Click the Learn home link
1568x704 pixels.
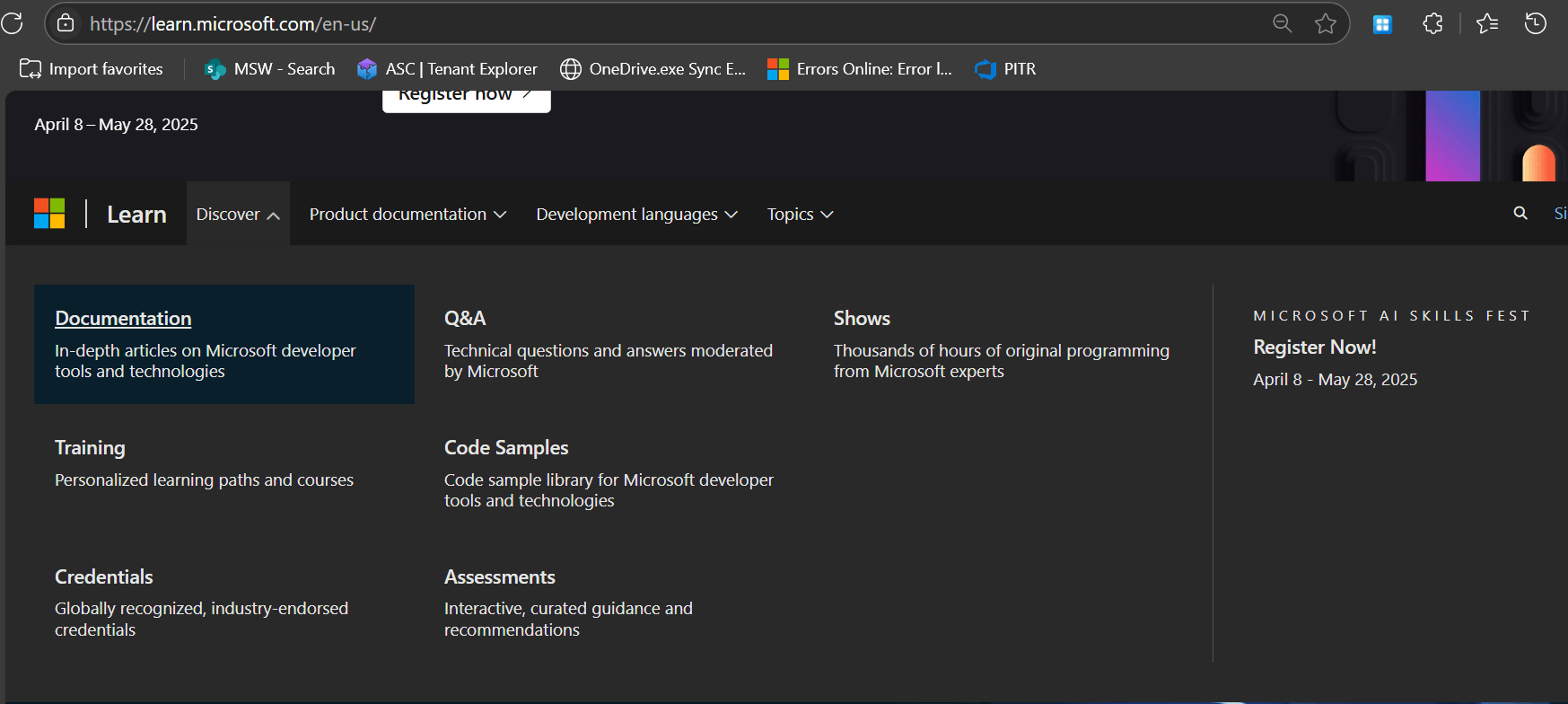[136, 214]
